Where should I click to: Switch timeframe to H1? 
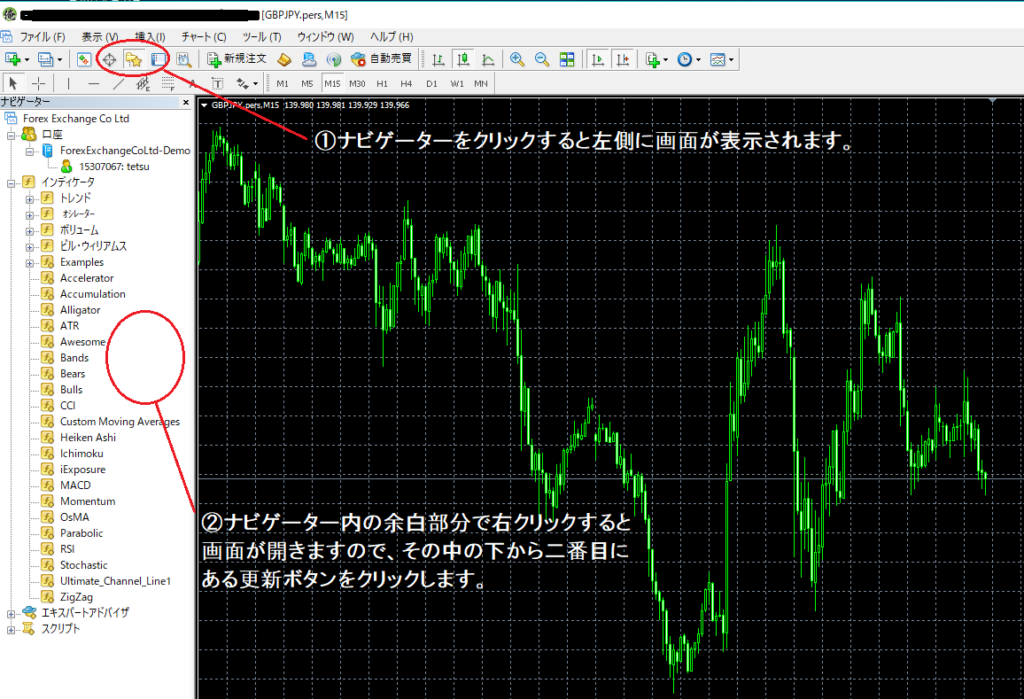(x=382, y=84)
